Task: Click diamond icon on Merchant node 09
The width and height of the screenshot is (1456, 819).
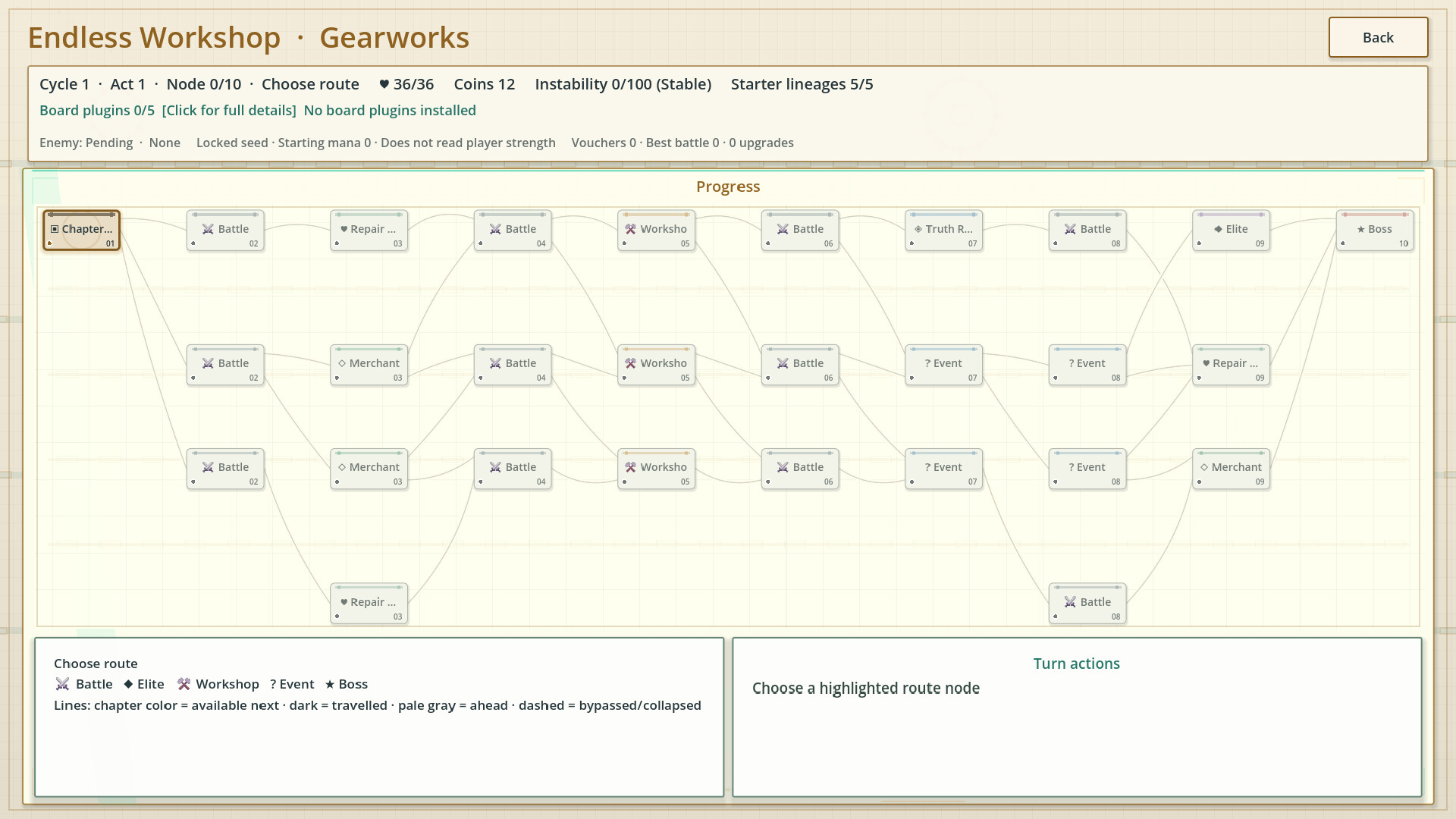Action: tap(1204, 467)
